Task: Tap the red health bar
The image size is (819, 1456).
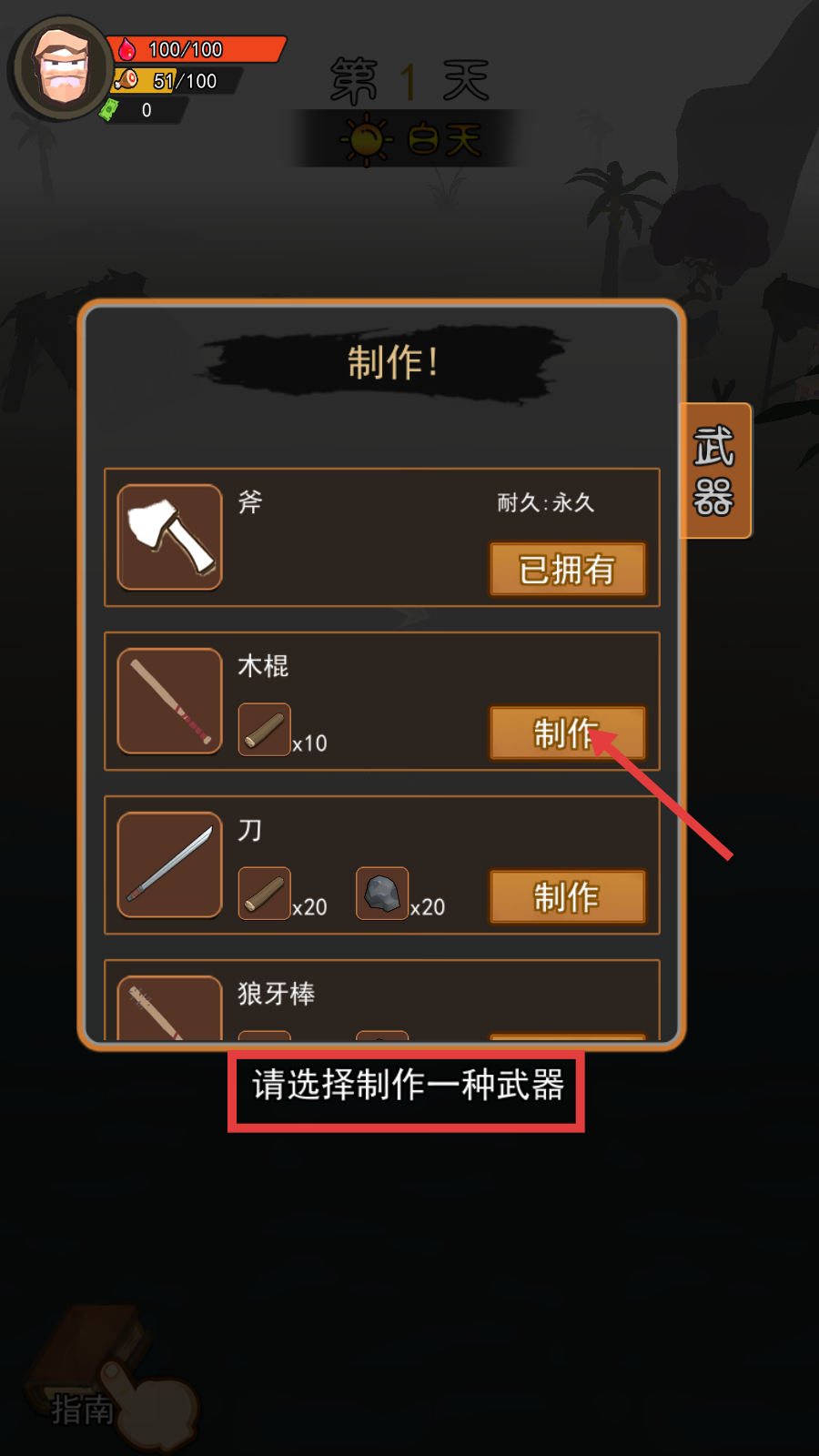Action: (197, 49)
